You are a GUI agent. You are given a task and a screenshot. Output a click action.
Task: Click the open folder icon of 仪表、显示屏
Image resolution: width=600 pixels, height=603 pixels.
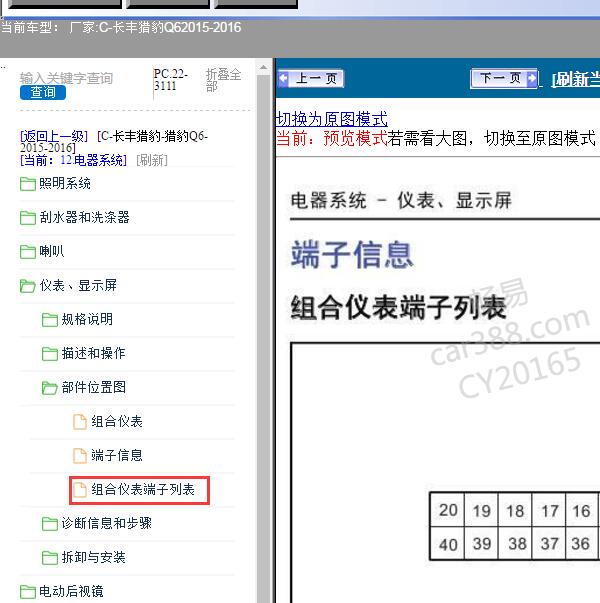click(x=28, y=286)
